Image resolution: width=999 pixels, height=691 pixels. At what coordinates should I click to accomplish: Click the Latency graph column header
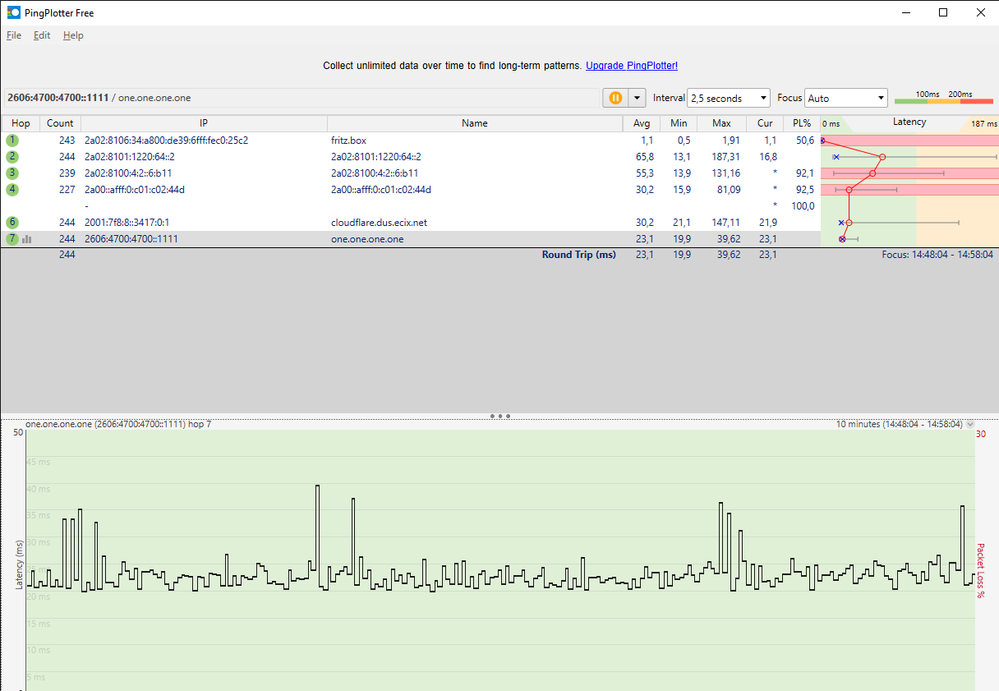pyautogui.click(x=909, y=123)
